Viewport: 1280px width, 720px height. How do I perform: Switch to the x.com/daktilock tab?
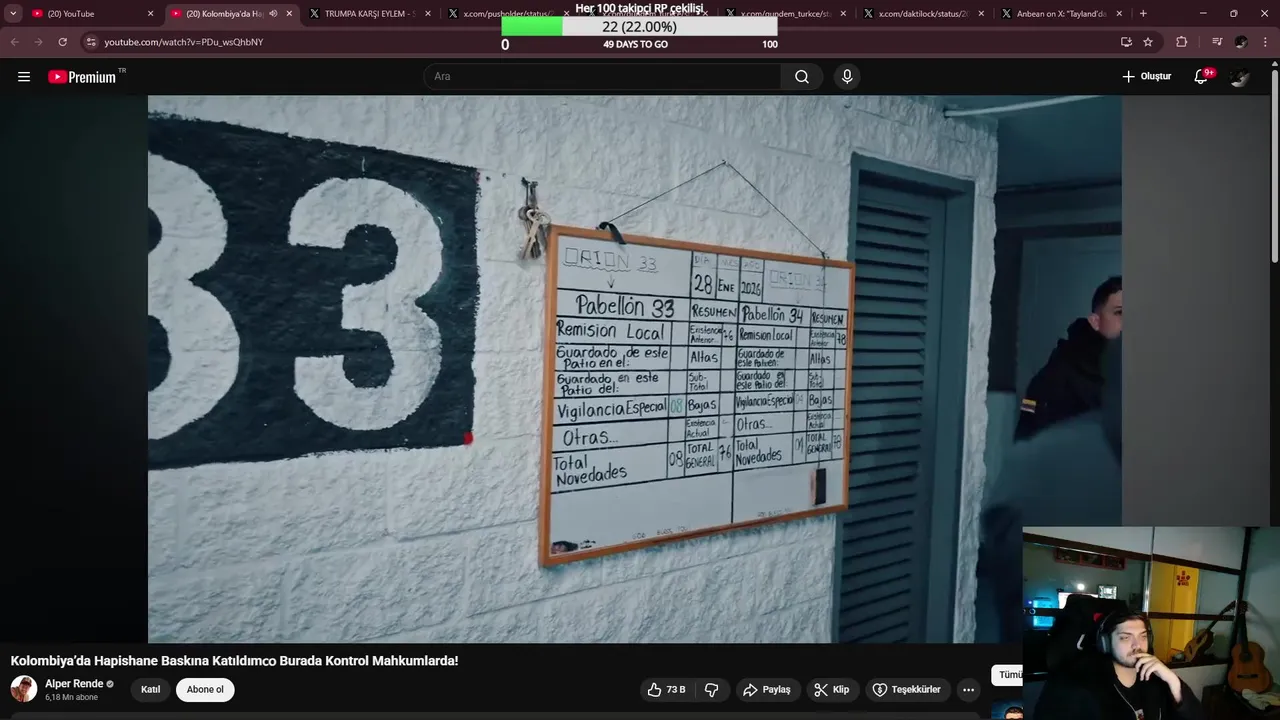[x=926, y=14]
